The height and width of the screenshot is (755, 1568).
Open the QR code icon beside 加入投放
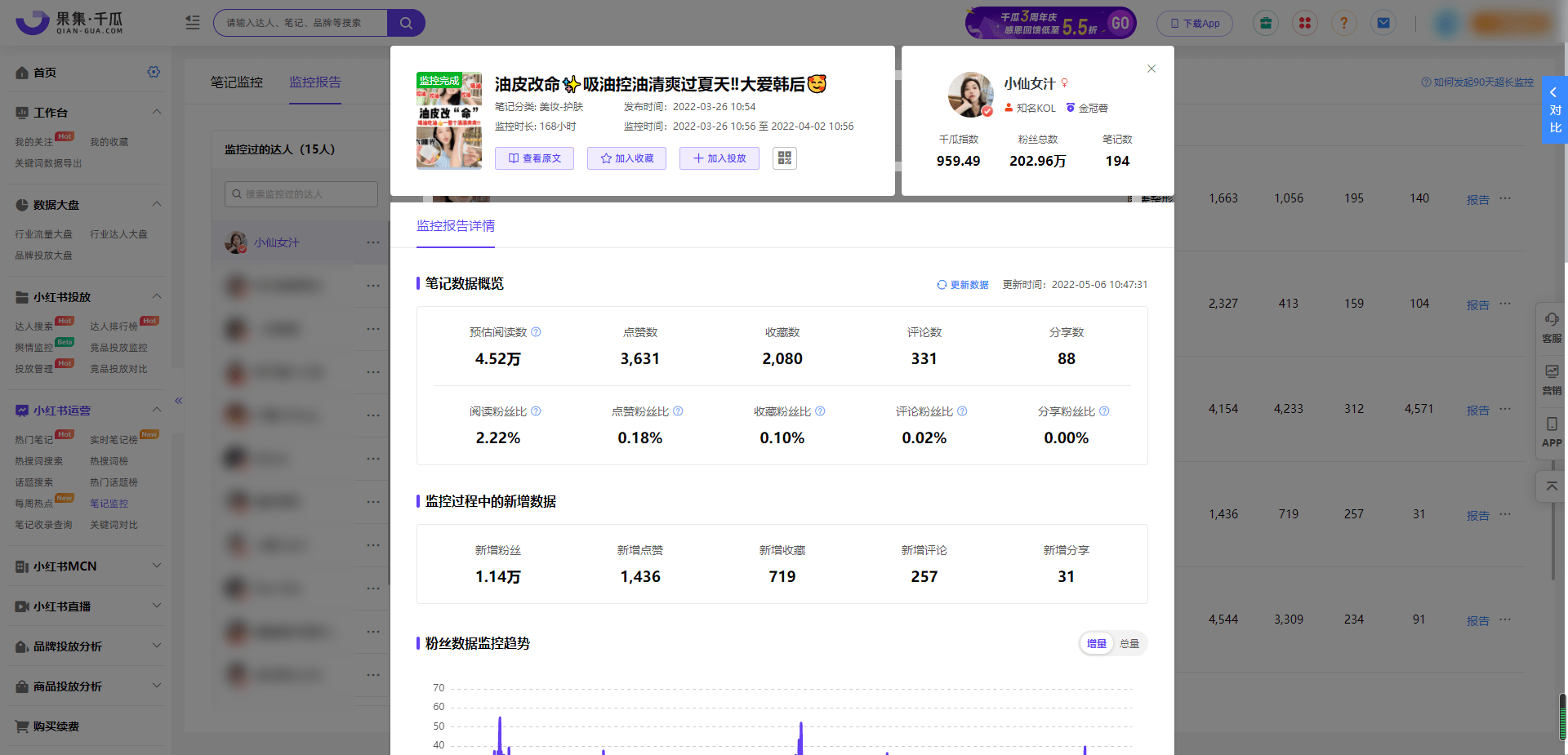click(x=785, y=158)
